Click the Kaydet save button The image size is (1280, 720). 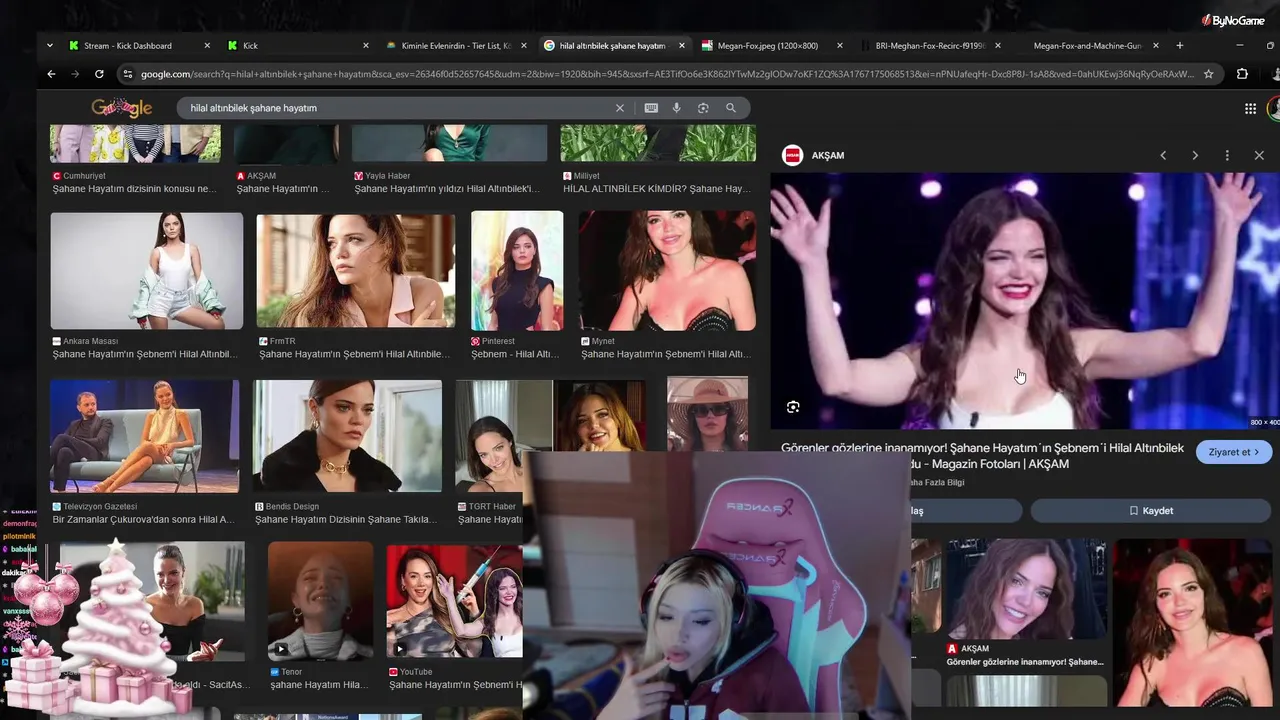click(x=1150, y=511)
